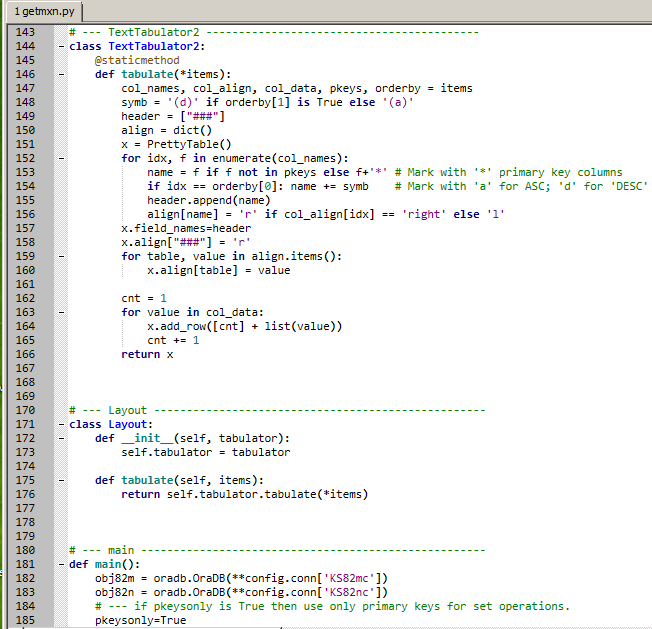Switch to the getmxn.py file tab
The width and height of the screenshot is (652, 629).
[x=42, y=11]
